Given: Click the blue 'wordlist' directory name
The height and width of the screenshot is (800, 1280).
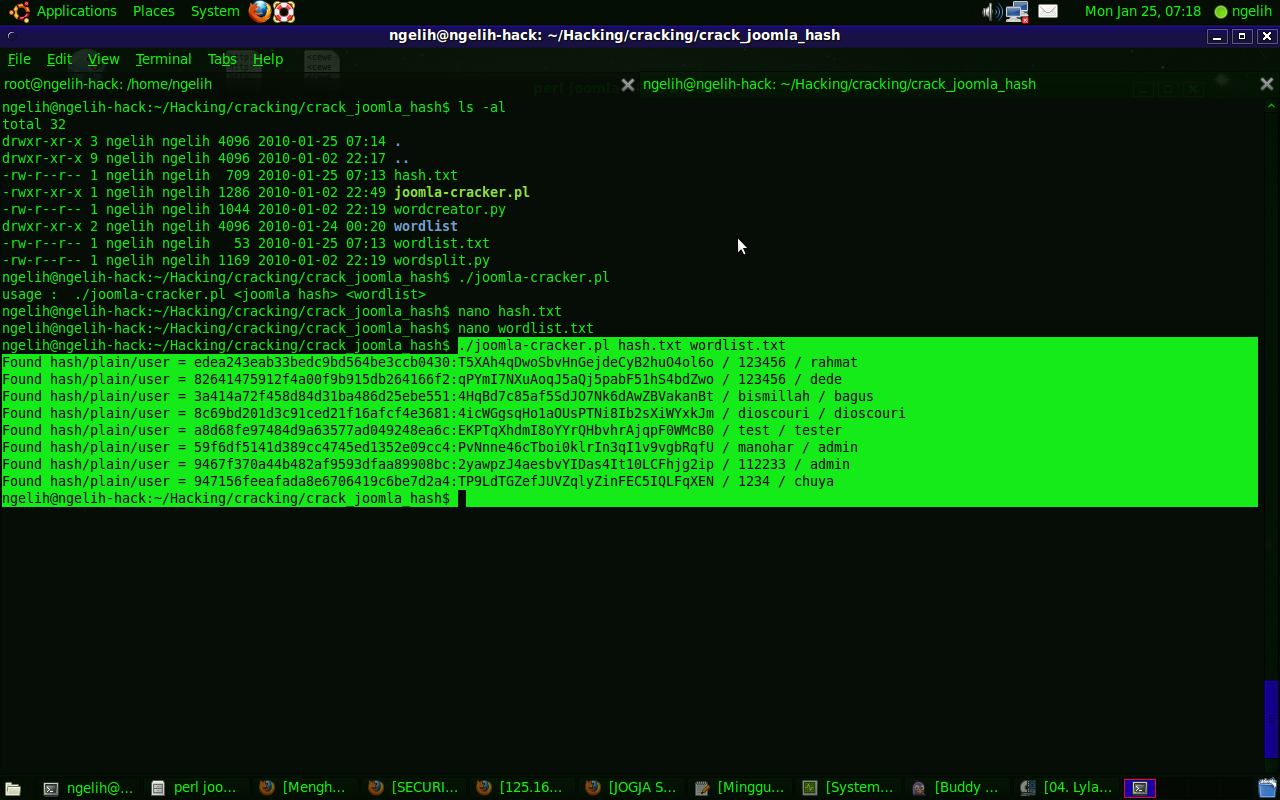Looking at the screenshot, I should [x=426, y=226].
